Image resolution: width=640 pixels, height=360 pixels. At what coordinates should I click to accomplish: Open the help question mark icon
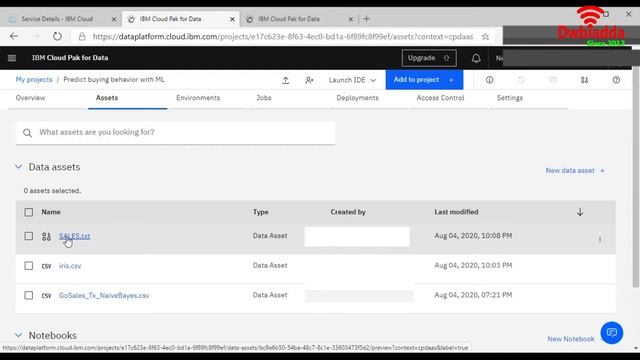point(616,80)
